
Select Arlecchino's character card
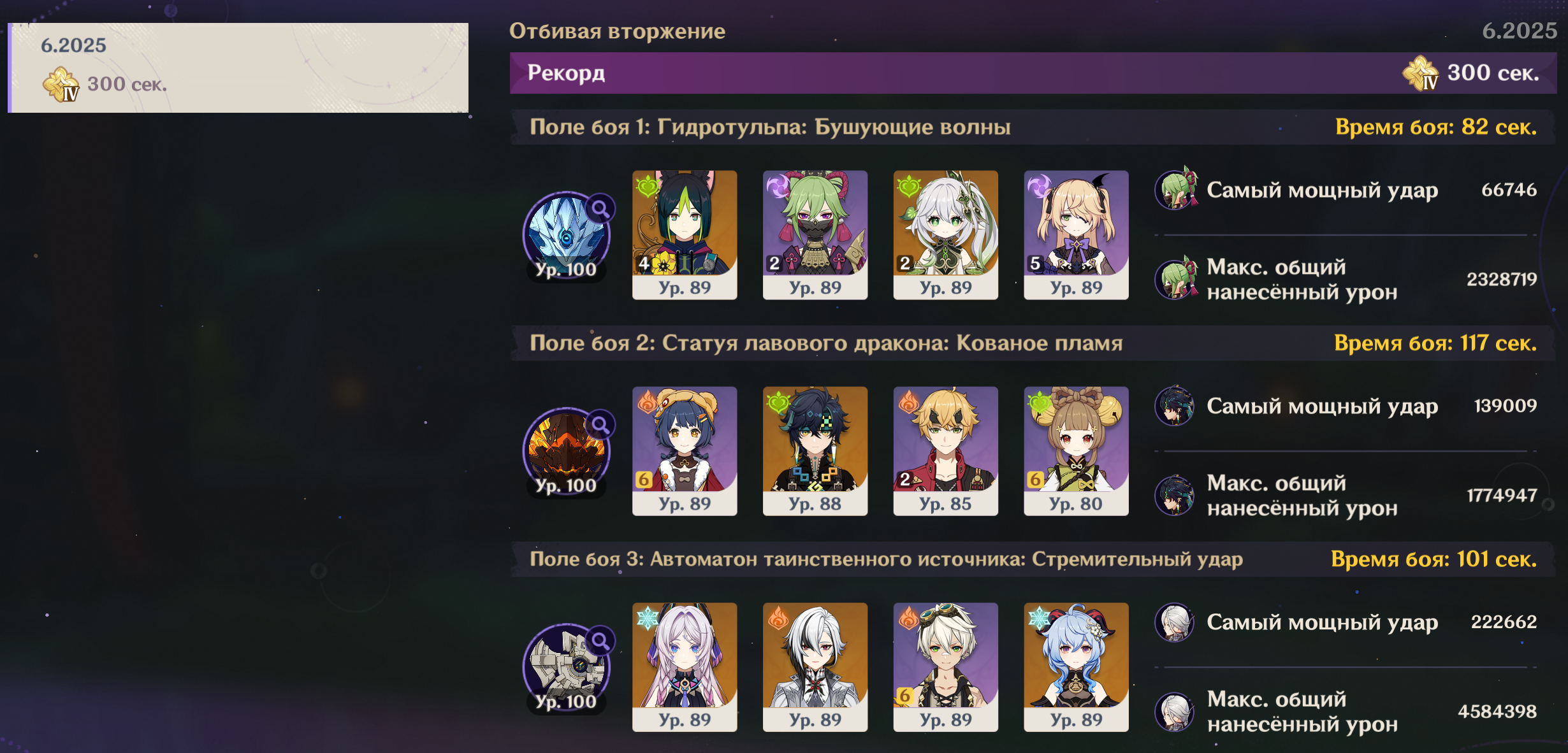coord(815,667)
